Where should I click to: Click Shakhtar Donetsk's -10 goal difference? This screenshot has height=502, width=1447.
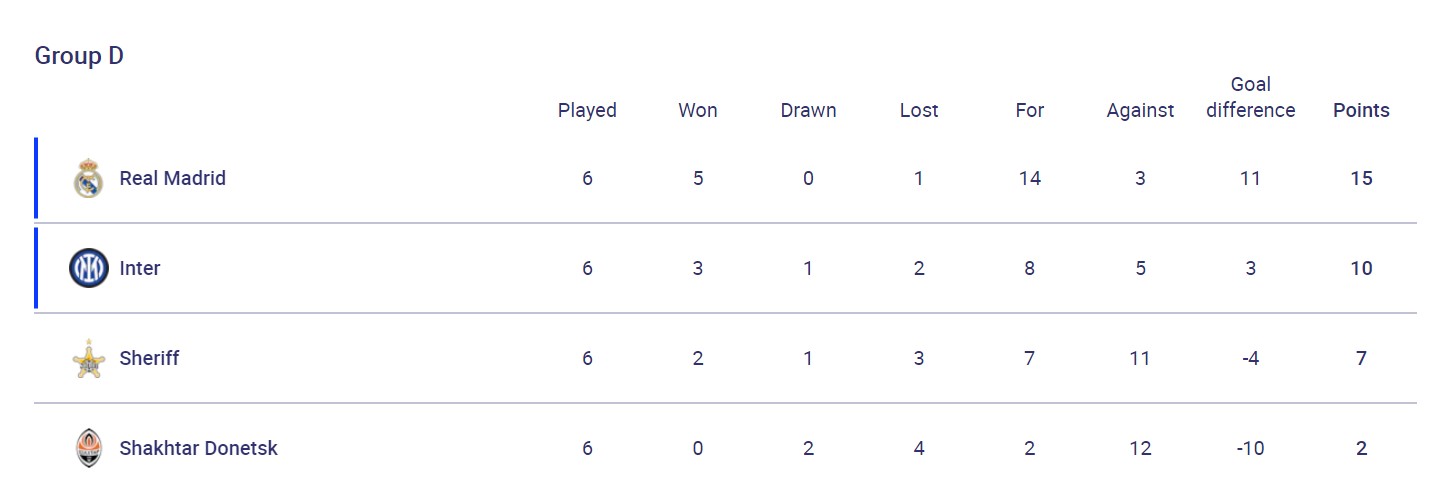[1250, 448]
